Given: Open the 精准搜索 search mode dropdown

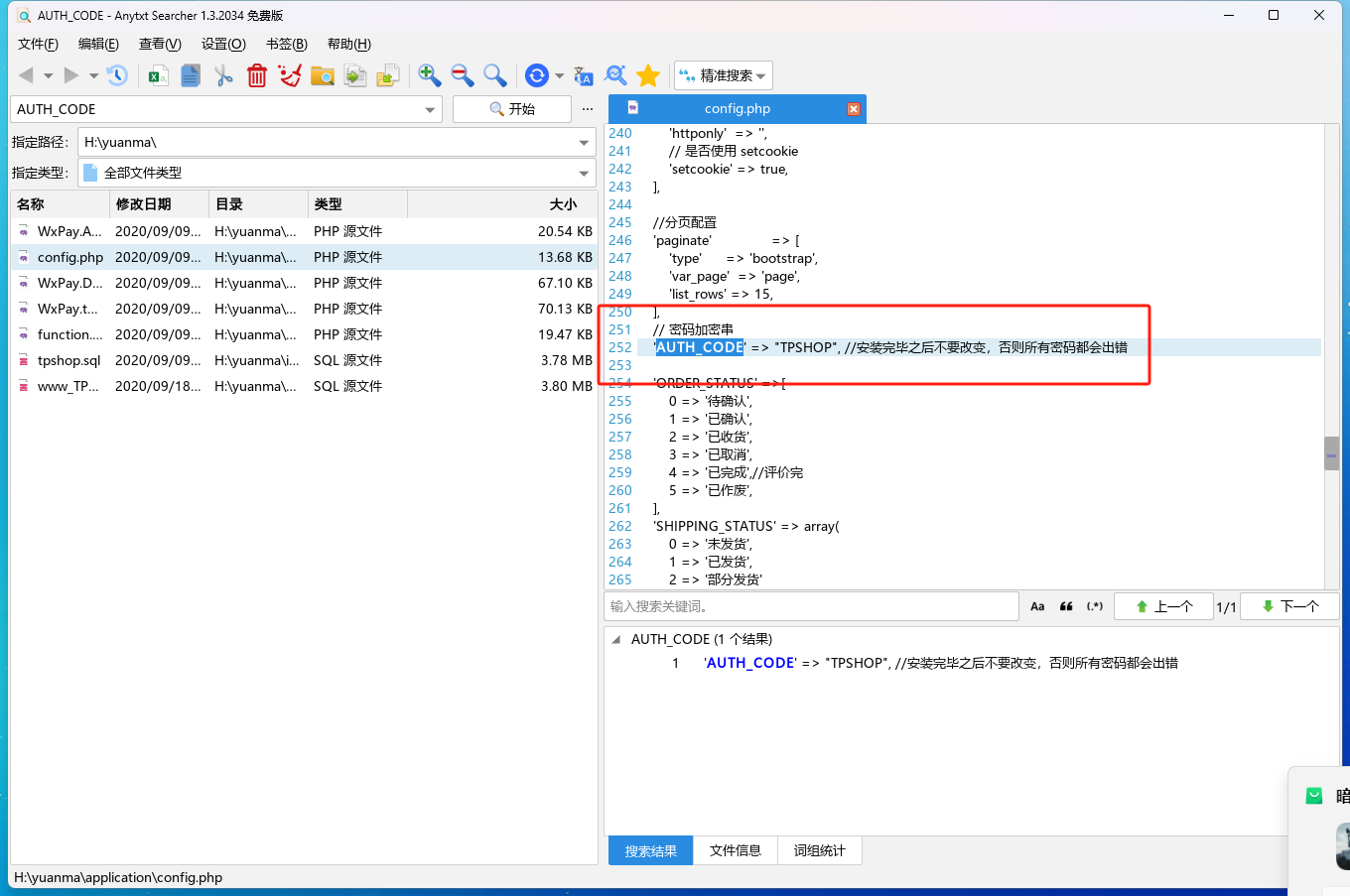Looking at the screenshot, I should coord(724,75).
